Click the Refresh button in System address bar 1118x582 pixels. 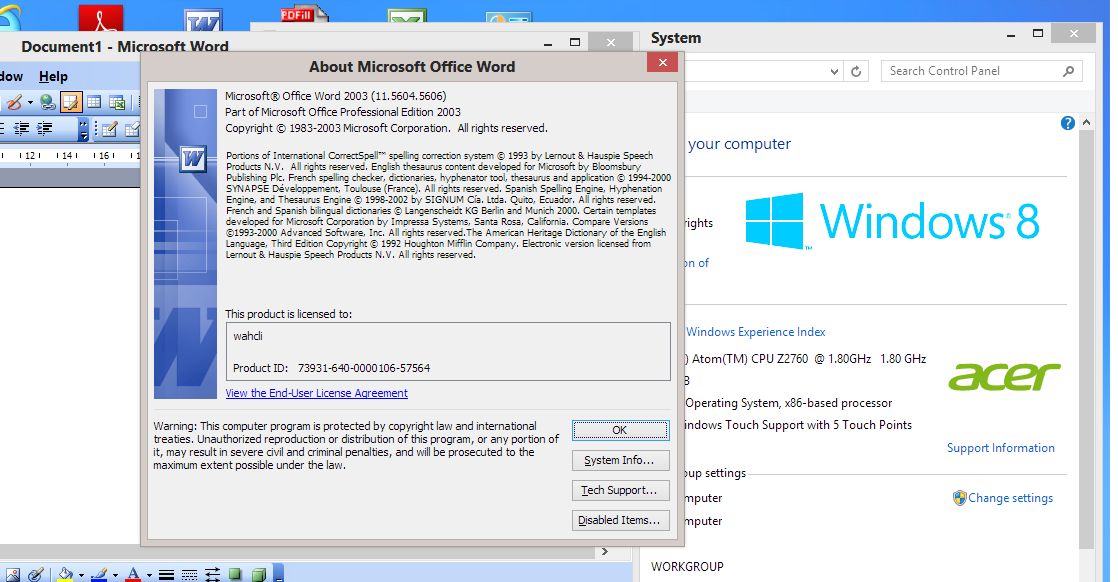pyautogui.click(x=856, y=71)
